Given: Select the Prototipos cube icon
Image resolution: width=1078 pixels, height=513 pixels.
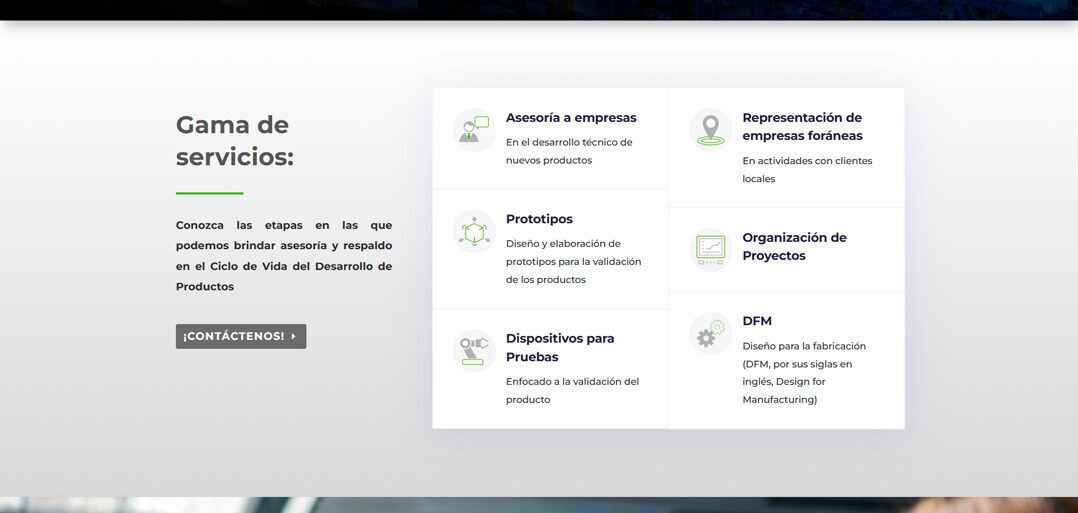Looking at the screenshot, I should coord(474,231).
